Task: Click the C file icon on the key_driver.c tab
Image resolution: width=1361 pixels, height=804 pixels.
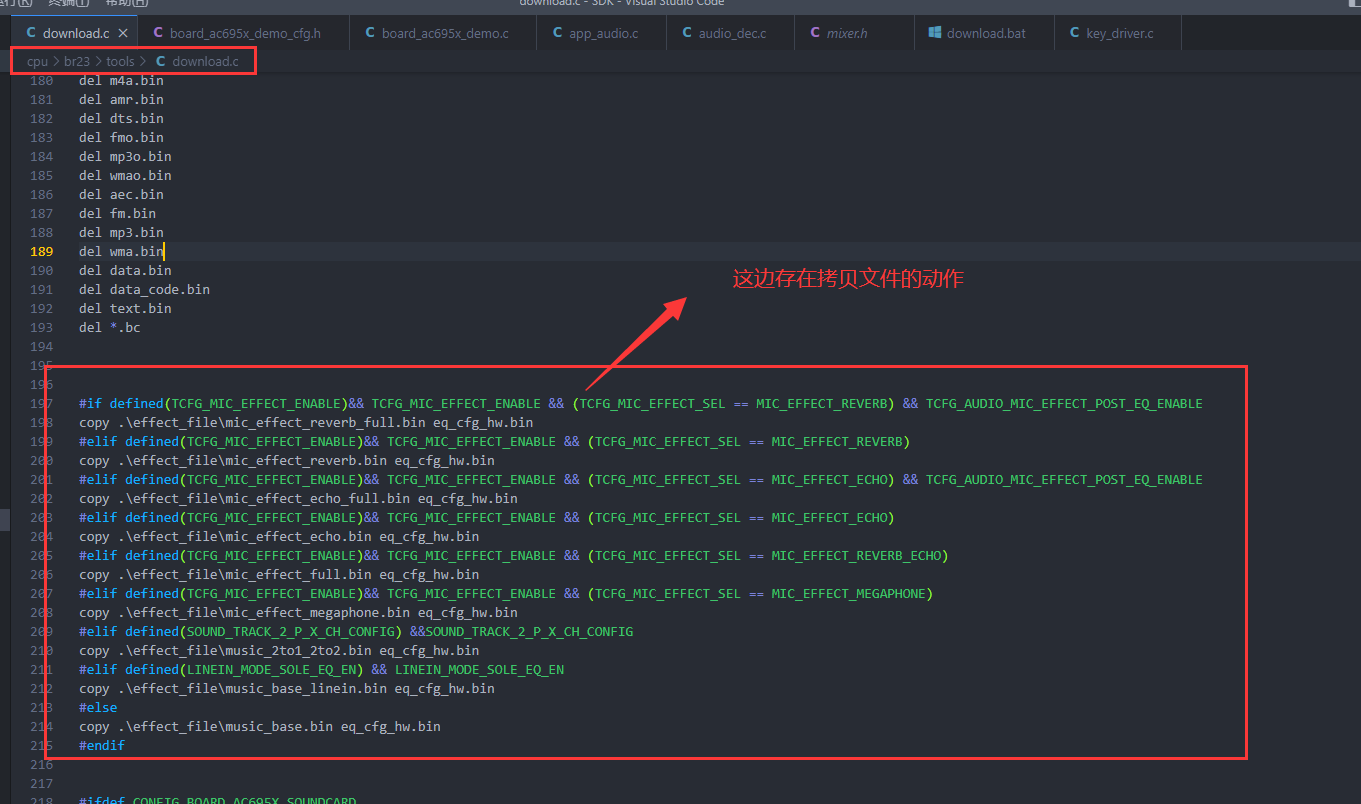Action: [1074, 33]
